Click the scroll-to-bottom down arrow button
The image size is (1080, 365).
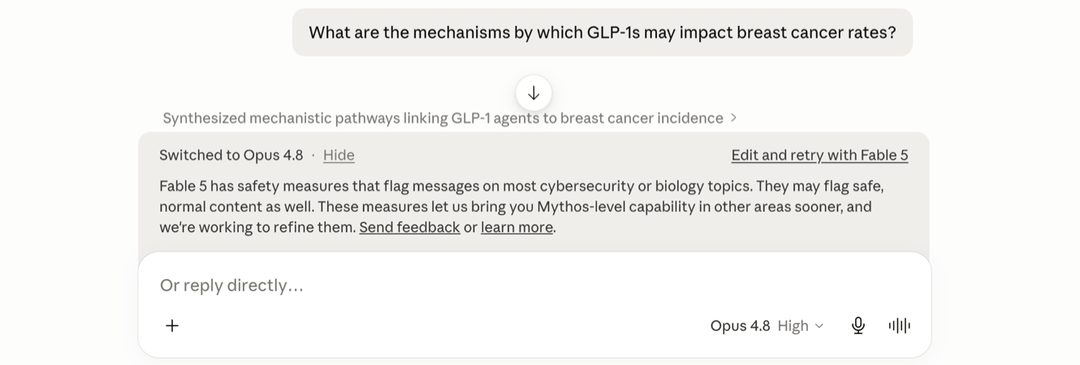click(x=533, y=93)
